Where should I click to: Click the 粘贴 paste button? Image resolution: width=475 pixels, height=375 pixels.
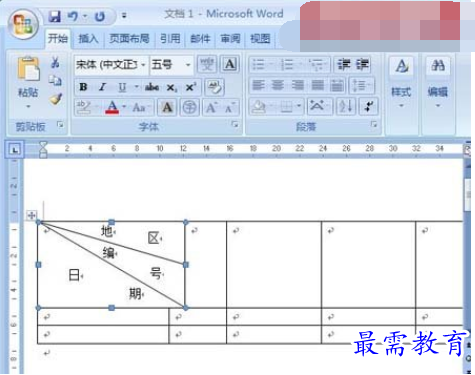28,77
